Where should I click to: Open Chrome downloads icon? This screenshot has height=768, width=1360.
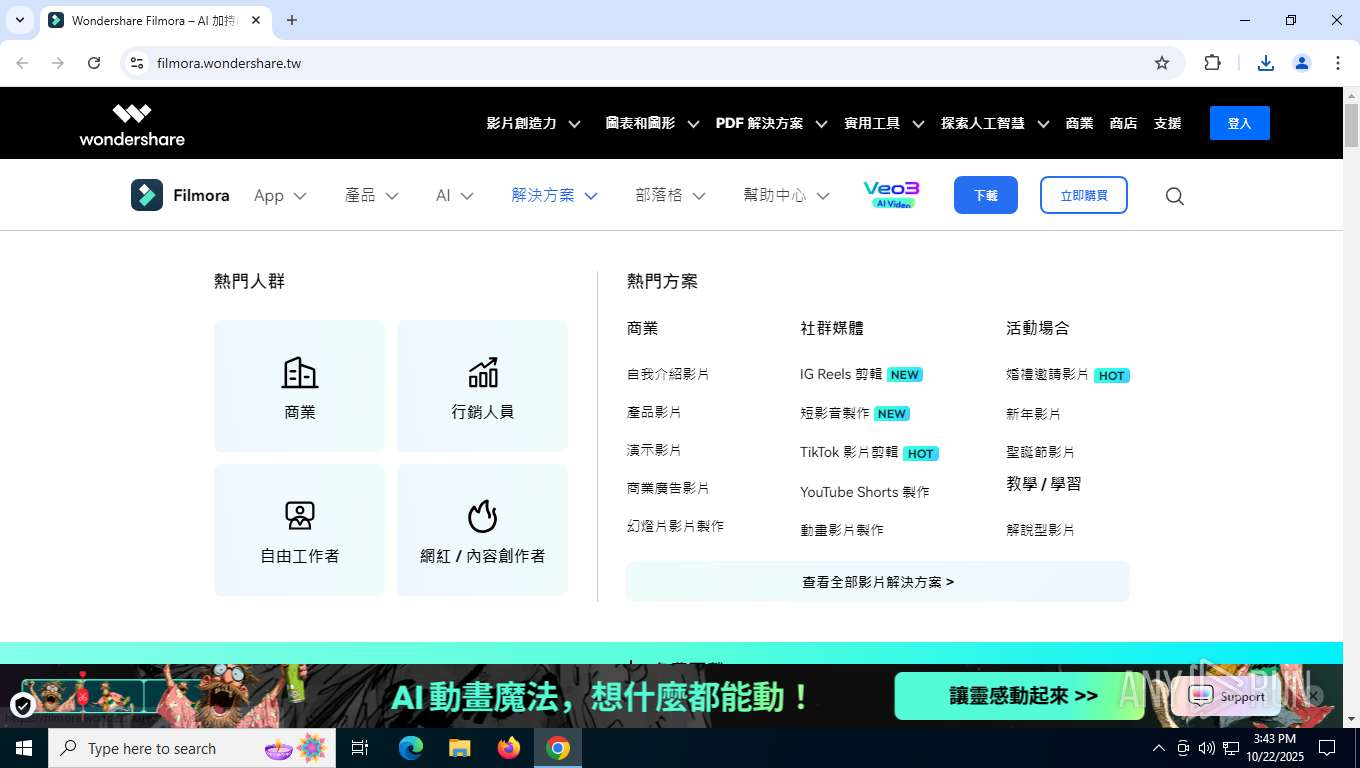(x=1265, y=63)
